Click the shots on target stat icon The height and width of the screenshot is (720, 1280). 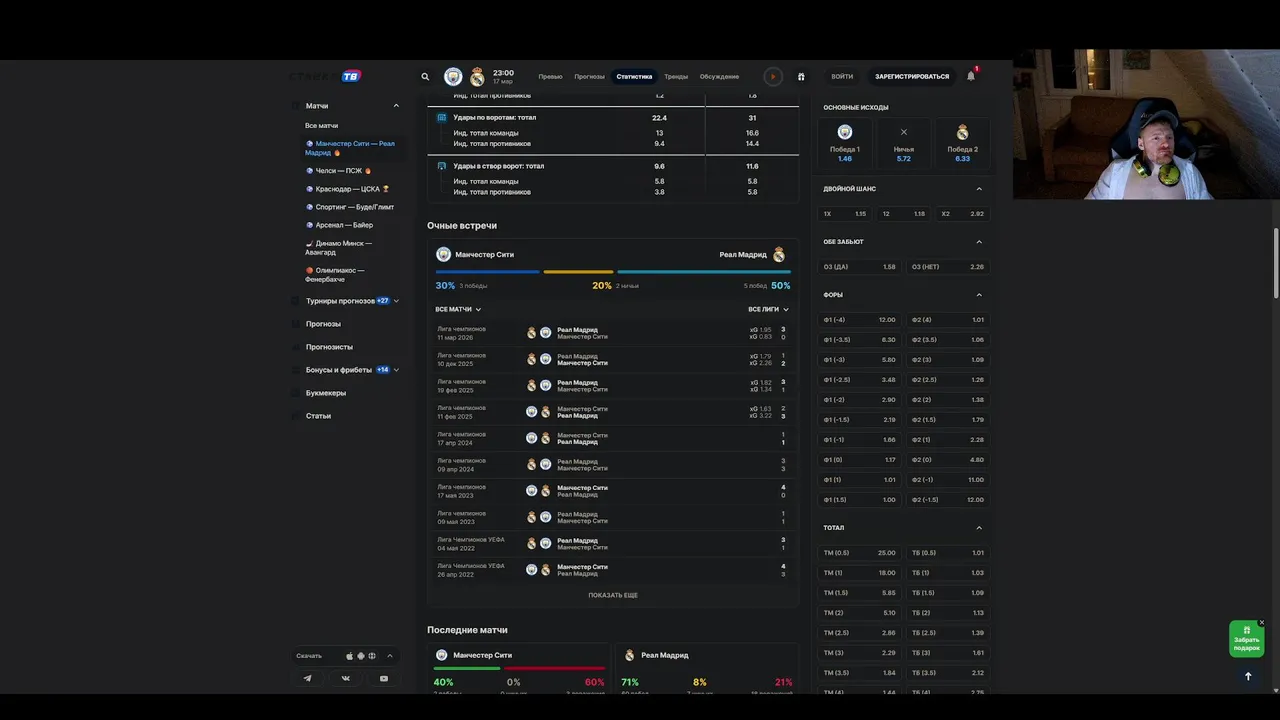tap(442, 166)
